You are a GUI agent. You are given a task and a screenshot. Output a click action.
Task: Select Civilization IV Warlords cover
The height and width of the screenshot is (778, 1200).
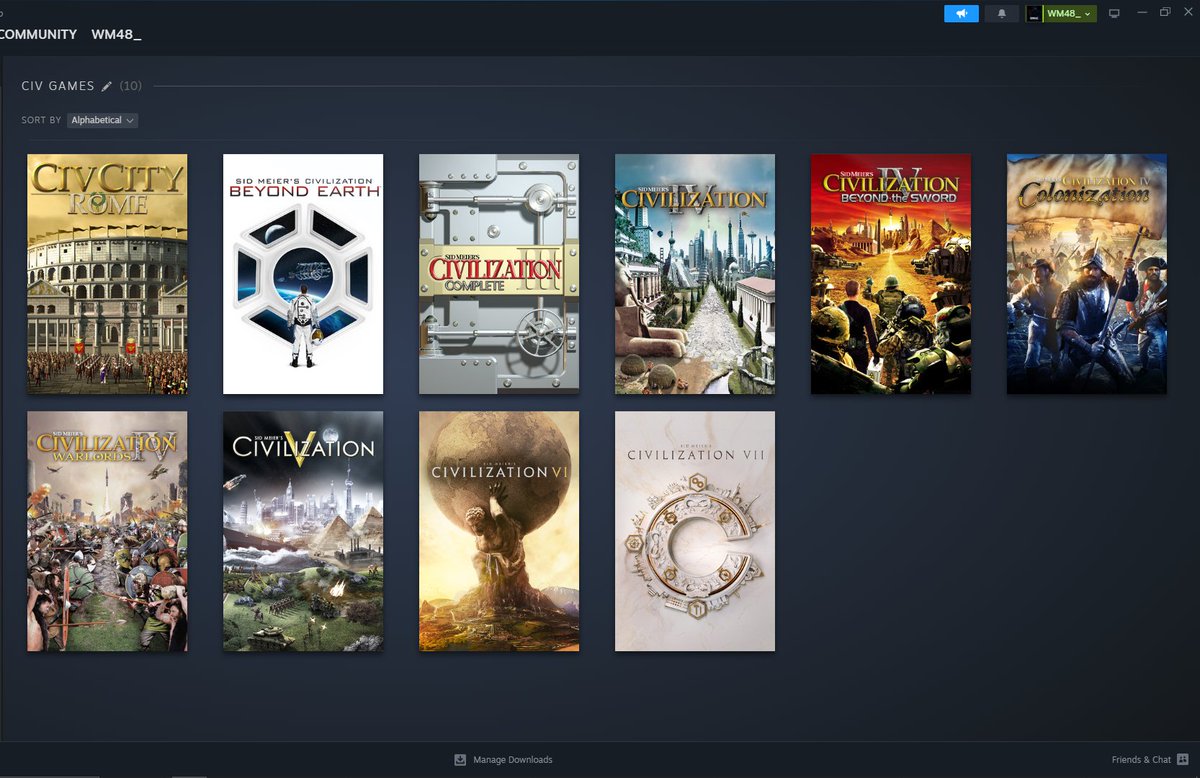(x=107, y=531)
